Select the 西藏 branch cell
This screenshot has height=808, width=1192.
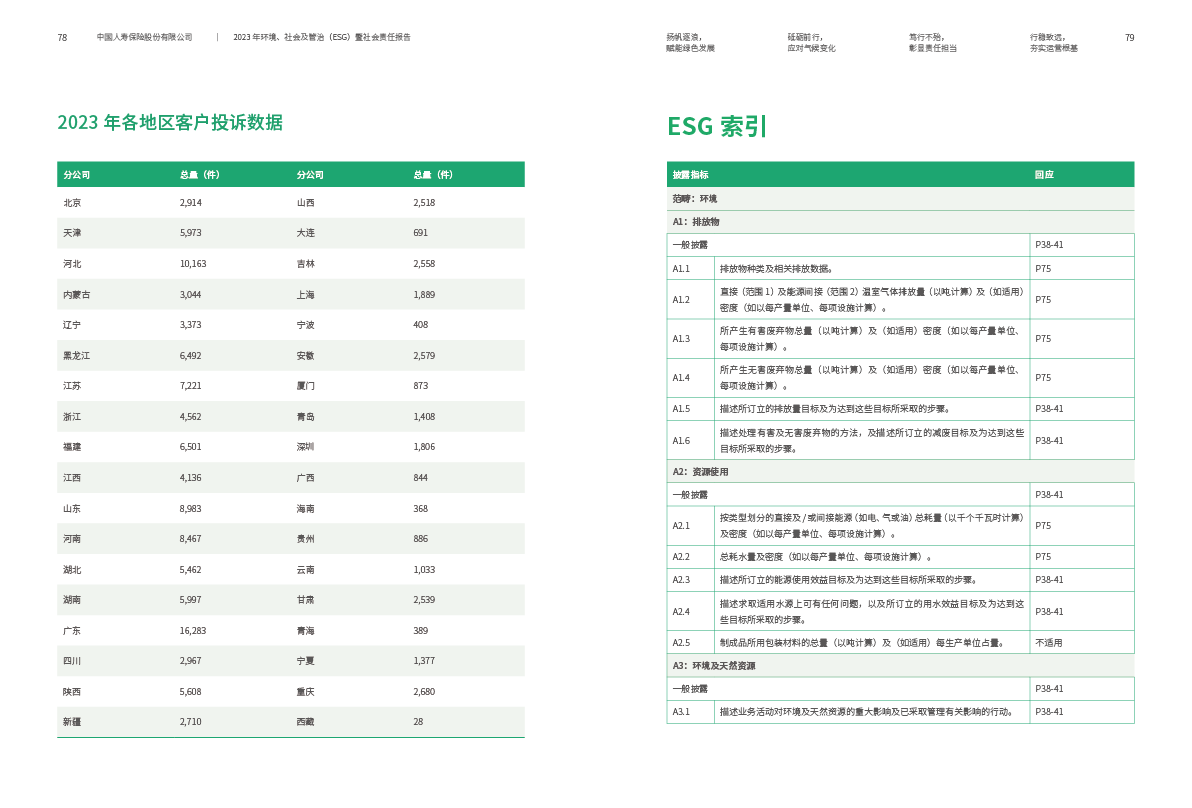pos(305,722)
